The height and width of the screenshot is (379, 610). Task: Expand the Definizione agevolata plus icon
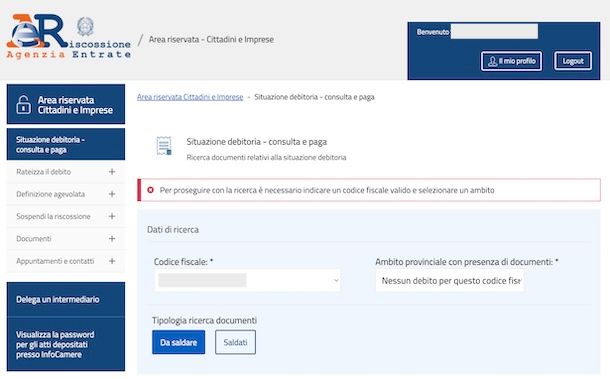coord(112,194)
